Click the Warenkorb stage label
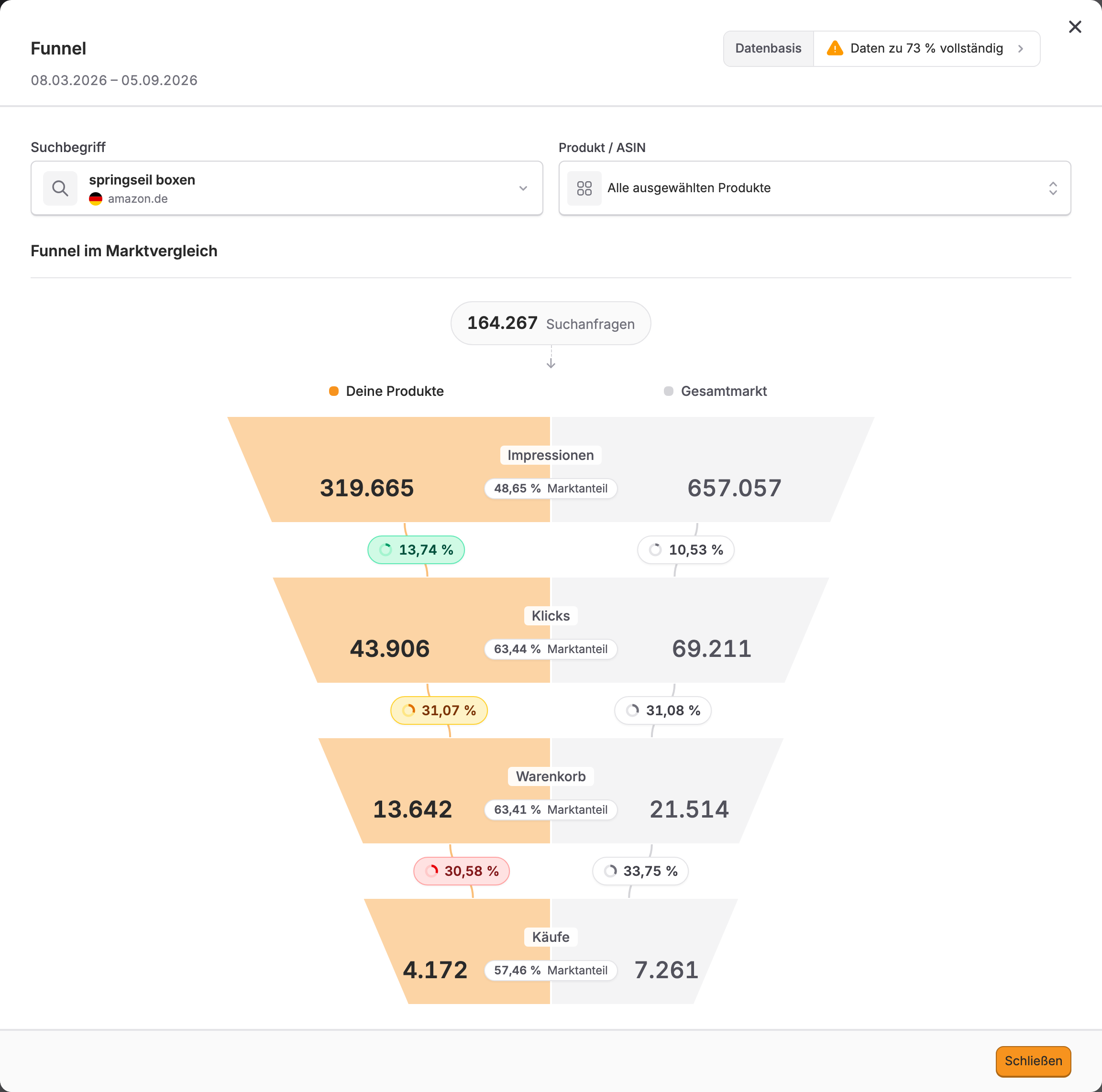Viewport: 1102px width, 1092px height. [551, 776]
